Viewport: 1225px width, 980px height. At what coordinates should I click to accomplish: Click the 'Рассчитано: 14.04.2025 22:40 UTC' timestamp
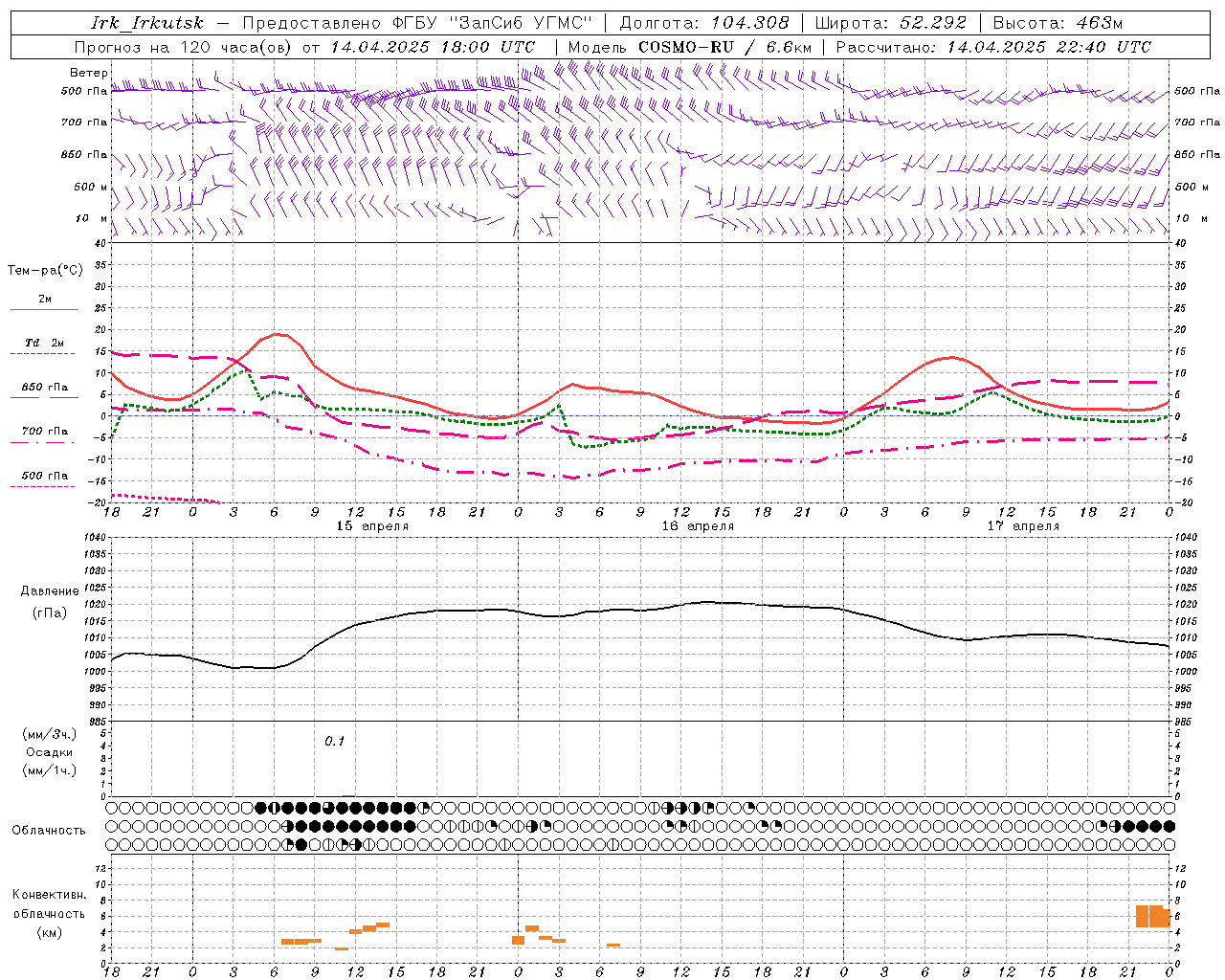993,47
